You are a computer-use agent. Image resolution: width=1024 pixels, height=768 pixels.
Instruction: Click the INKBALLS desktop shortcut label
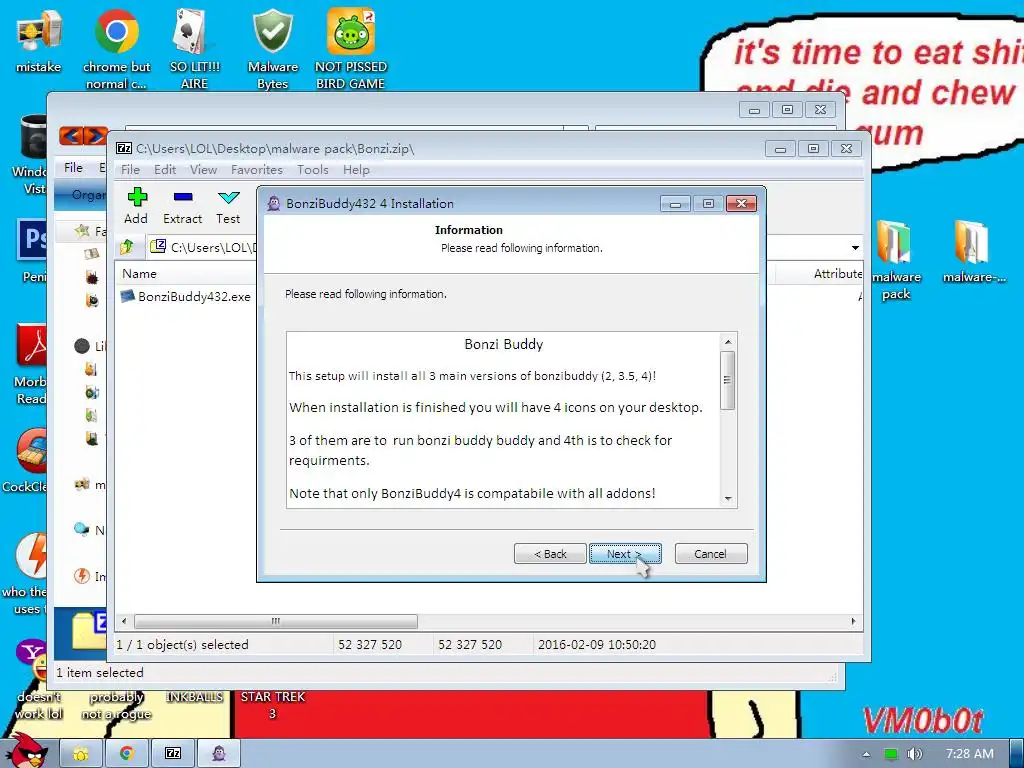coord(194,697)
